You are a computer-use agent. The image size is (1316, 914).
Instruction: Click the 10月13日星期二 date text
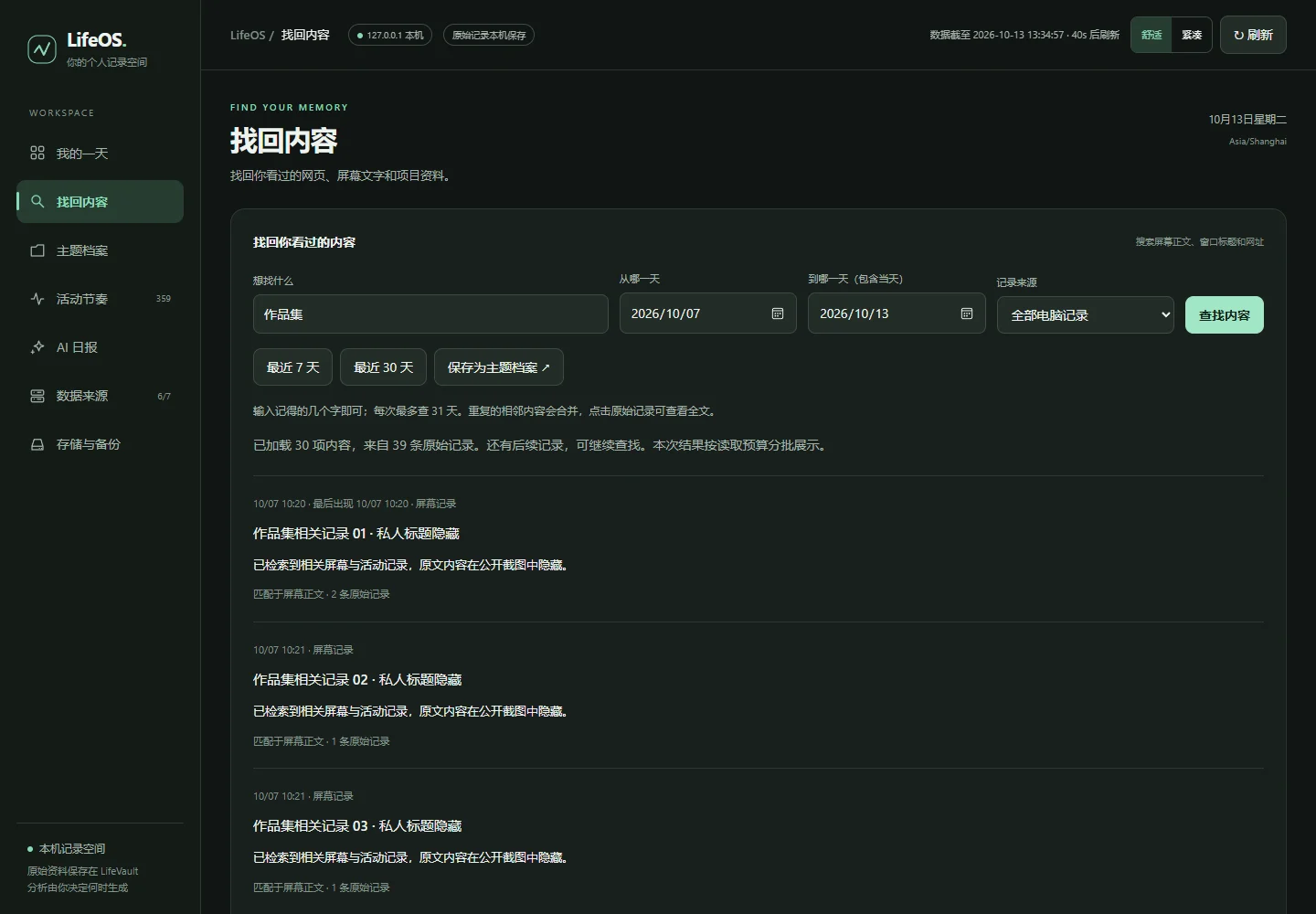tap(1247, 120)
